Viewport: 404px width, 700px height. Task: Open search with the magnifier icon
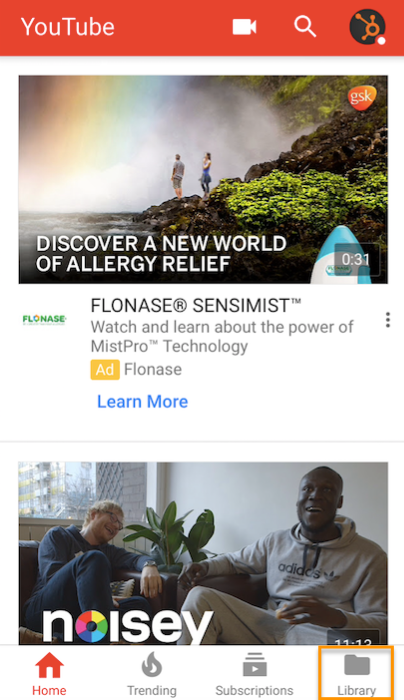[305, 27]
